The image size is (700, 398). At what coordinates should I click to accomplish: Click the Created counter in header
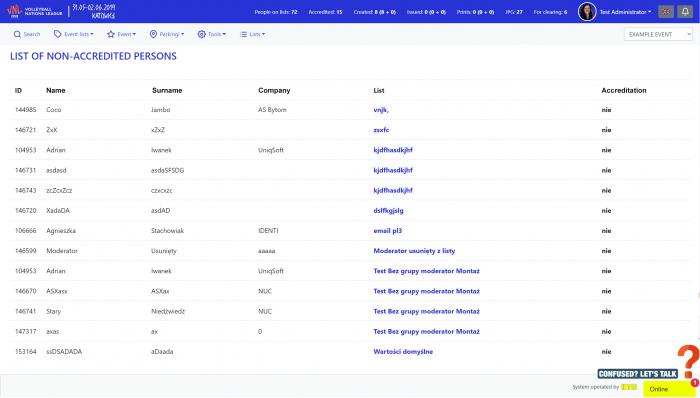(375, 12)
